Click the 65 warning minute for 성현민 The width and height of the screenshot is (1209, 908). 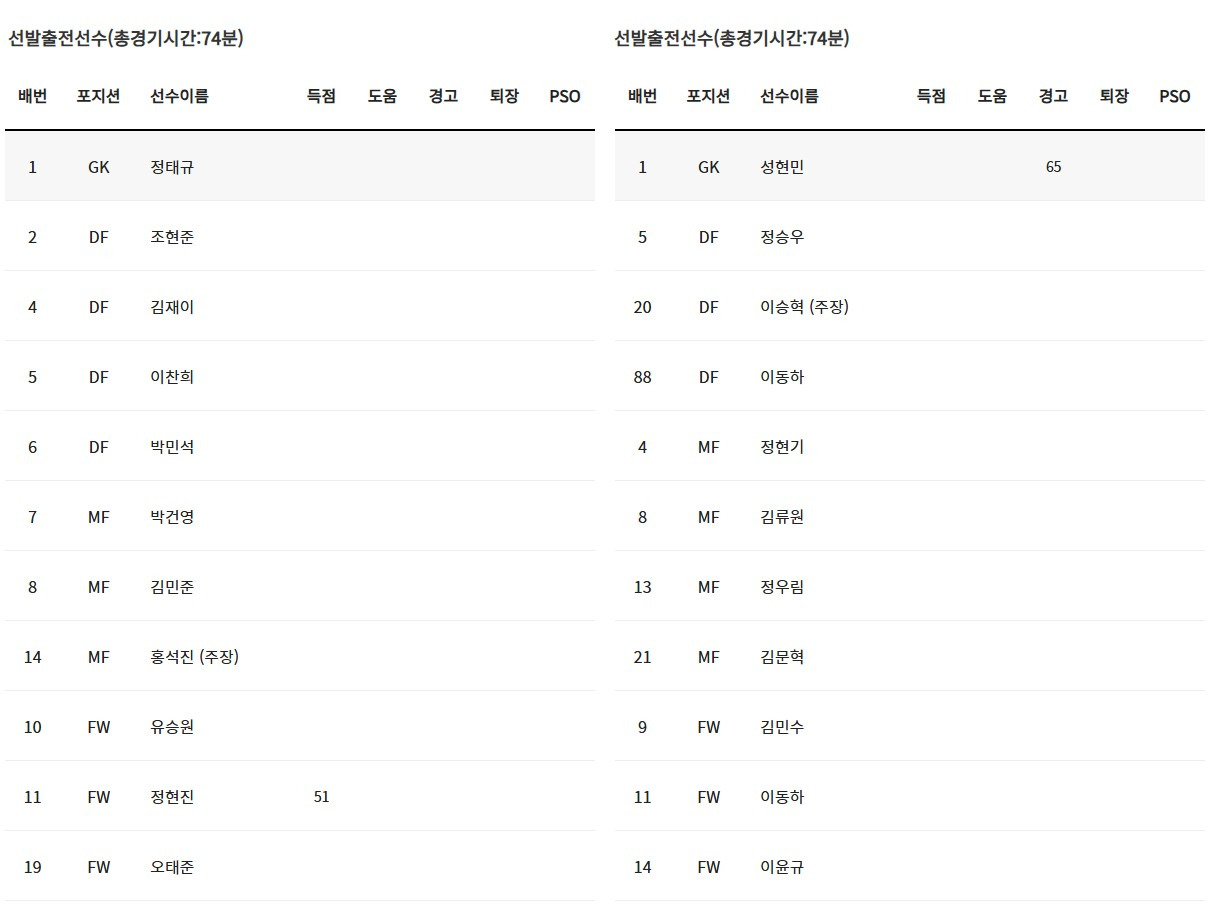(1053, 167)
